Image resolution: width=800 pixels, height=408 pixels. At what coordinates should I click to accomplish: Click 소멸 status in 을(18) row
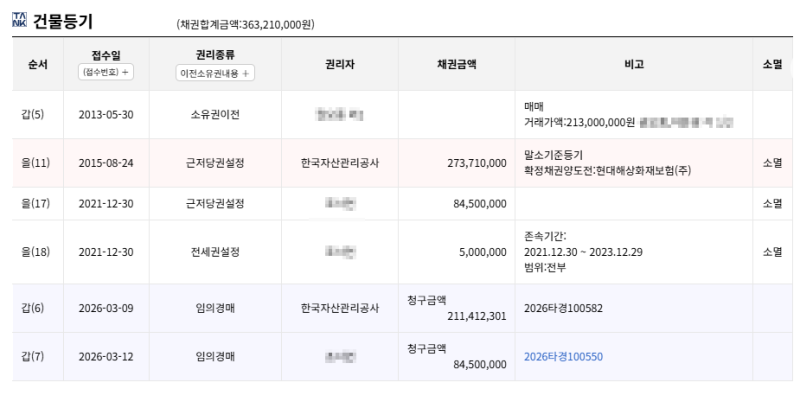coord(772,252)
